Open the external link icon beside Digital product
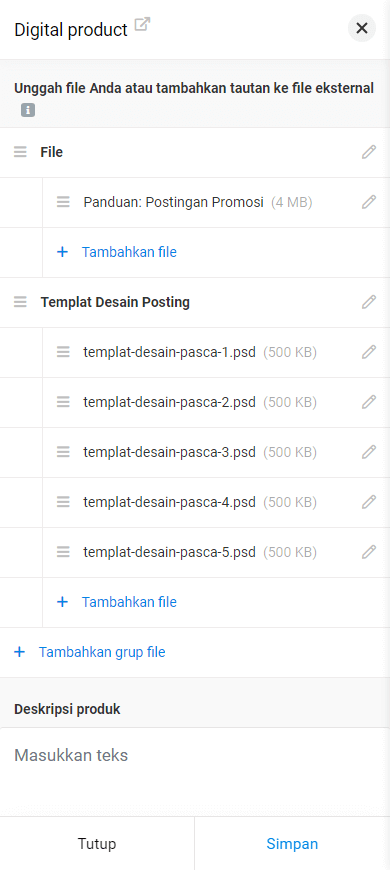This screenshot has width=390, height=870. click(143, 26)
